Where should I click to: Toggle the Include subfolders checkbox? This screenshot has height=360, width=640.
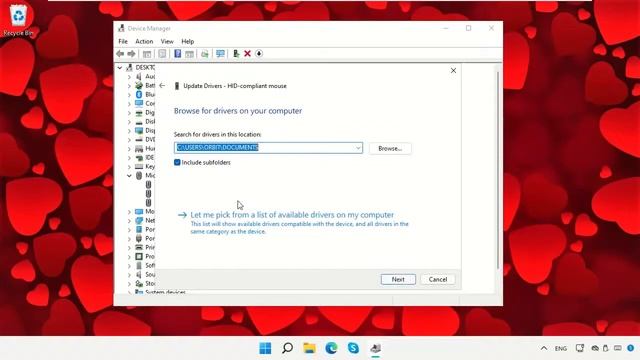pos(177,162)
